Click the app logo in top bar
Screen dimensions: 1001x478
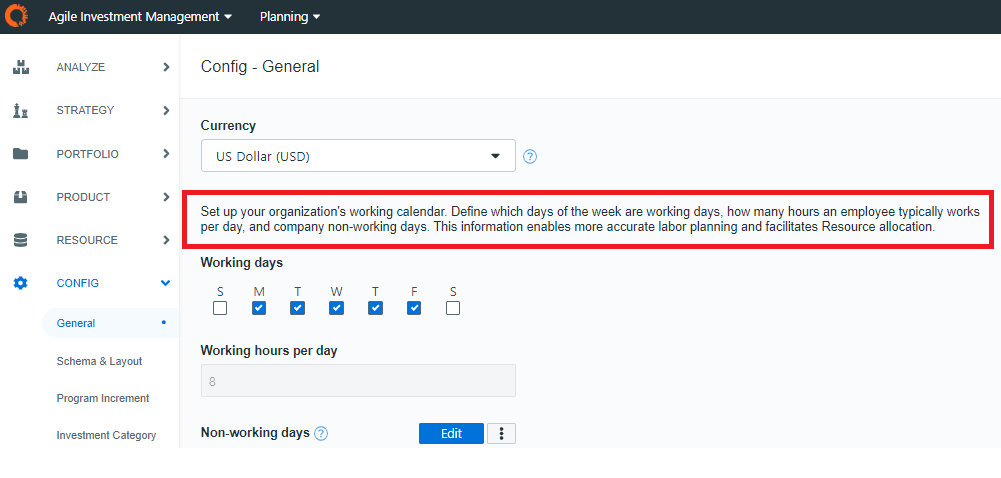pos(16,16)
